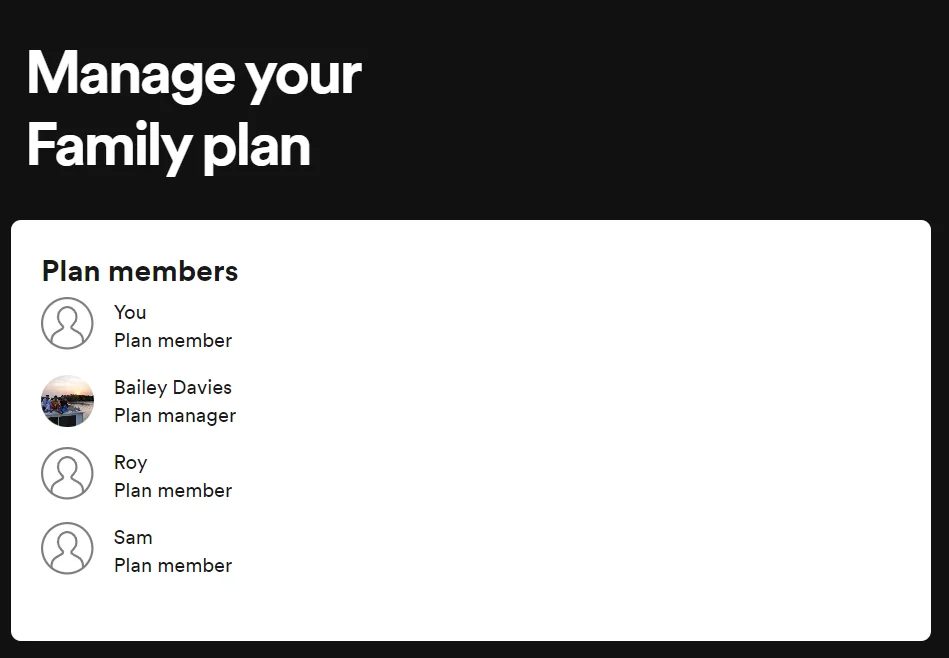
Task: Click the word "Davies" in Bailey's name
Action: point(202,387)
